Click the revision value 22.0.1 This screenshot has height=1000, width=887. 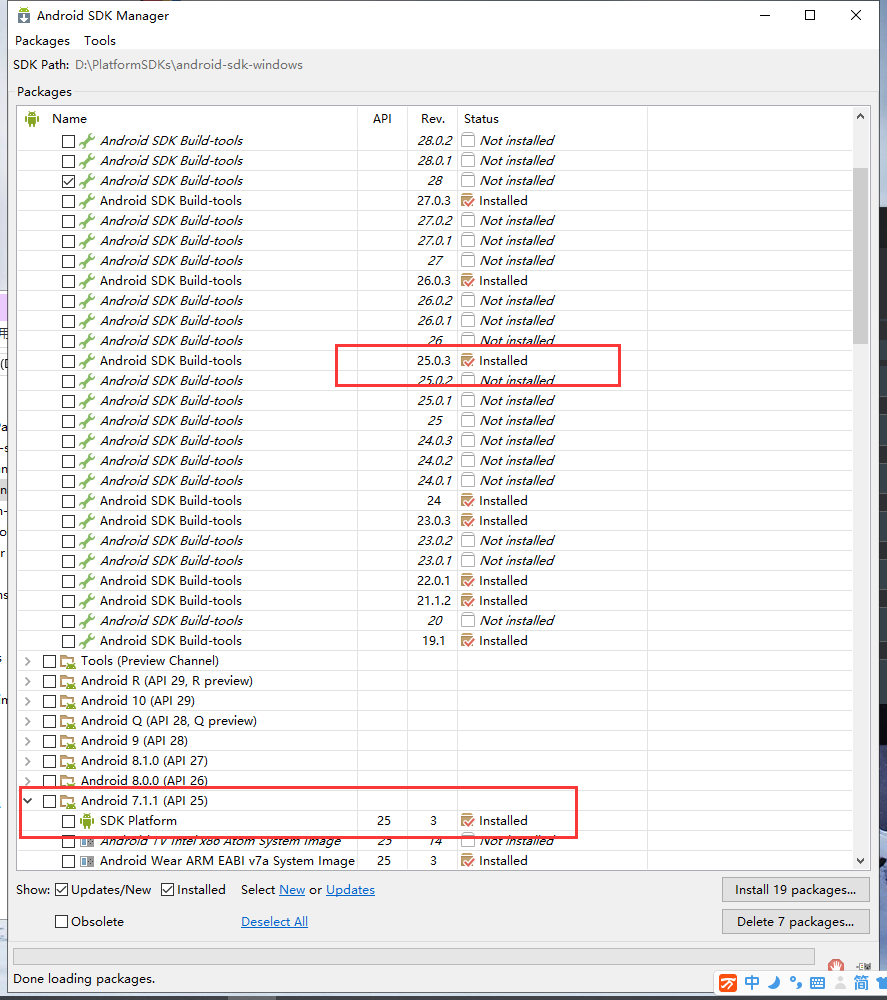pos(434,581)
